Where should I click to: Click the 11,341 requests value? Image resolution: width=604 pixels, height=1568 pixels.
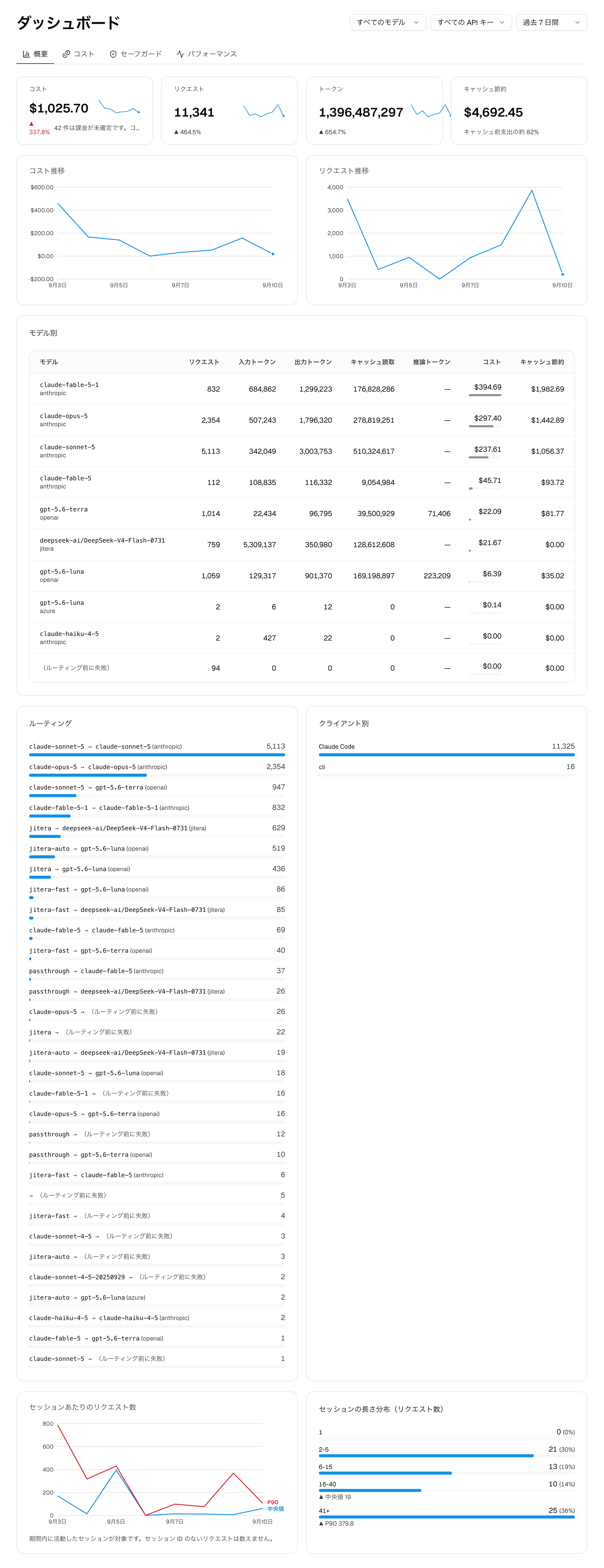tap(194, 112)
